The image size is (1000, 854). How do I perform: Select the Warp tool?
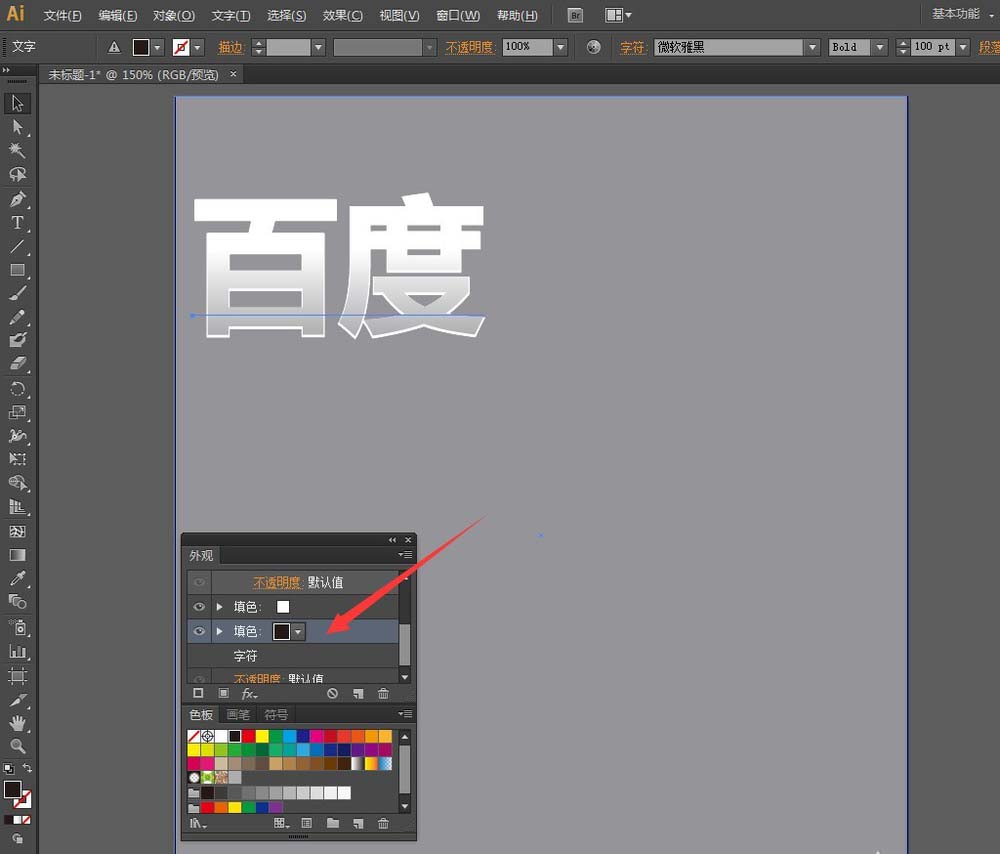click(17, 436)
